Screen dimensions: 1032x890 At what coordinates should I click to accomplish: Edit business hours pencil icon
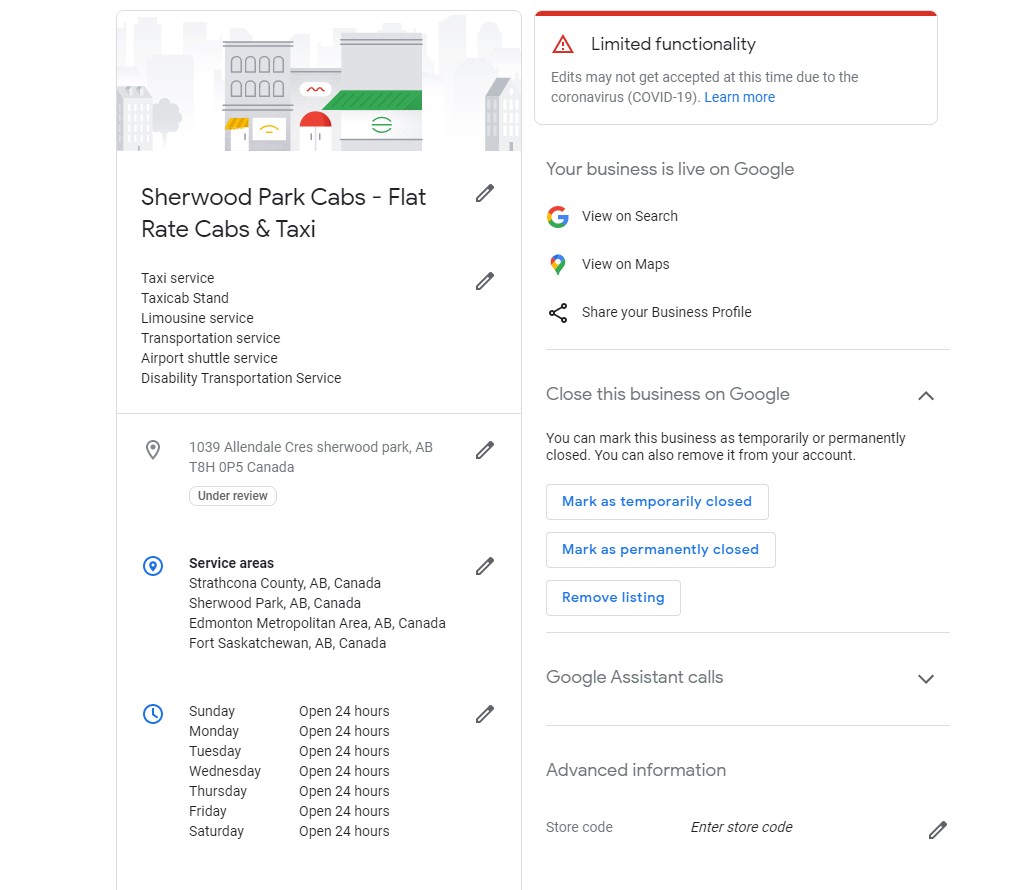click(x=485, y=714)
